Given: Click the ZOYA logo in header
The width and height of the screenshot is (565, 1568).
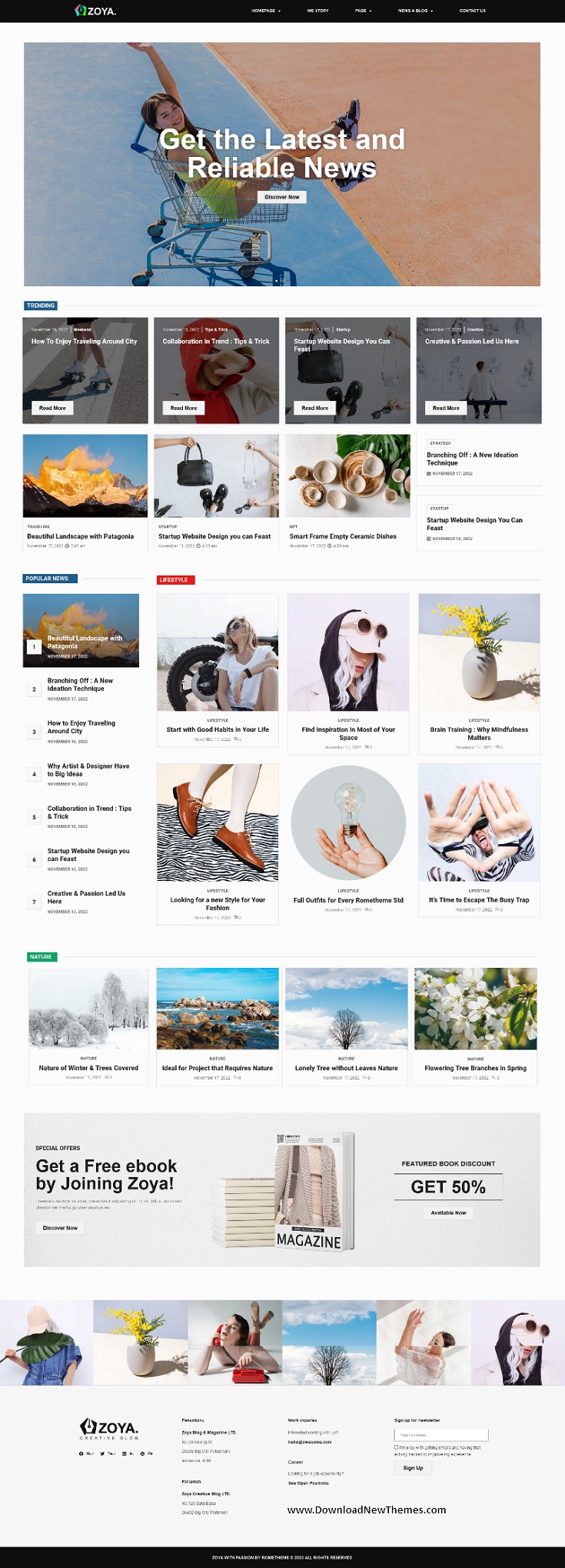Looking at the screenshot, I should click(95, 11).
